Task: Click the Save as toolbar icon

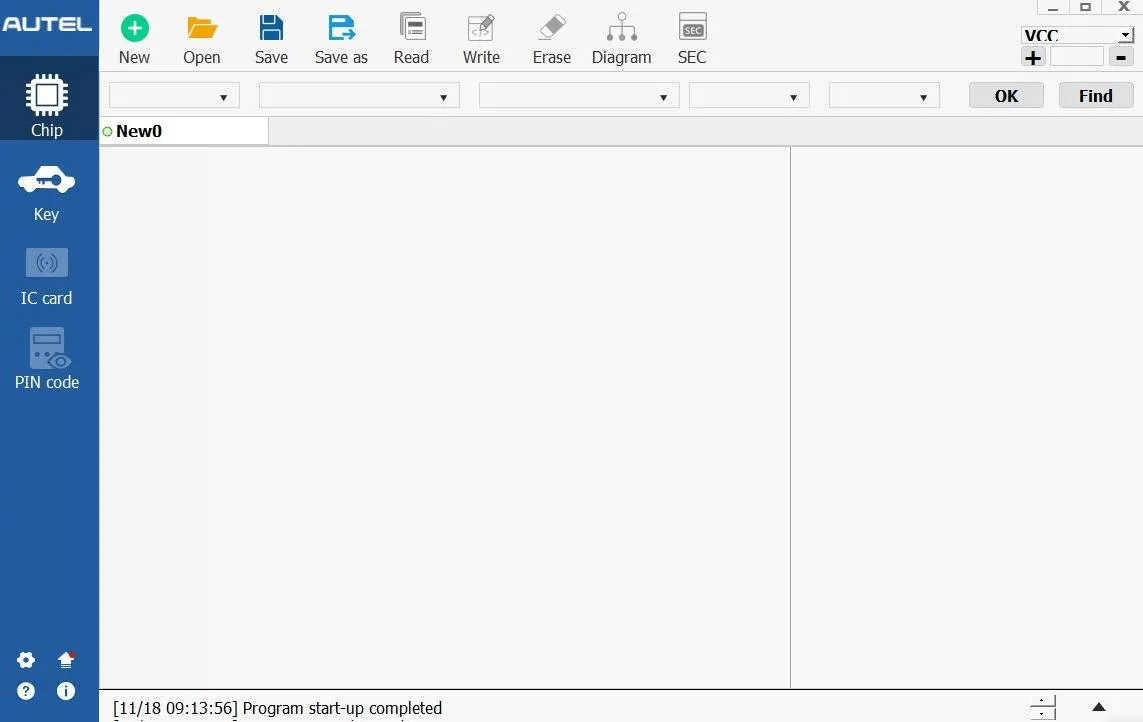Action: click(x=341, y=29)
